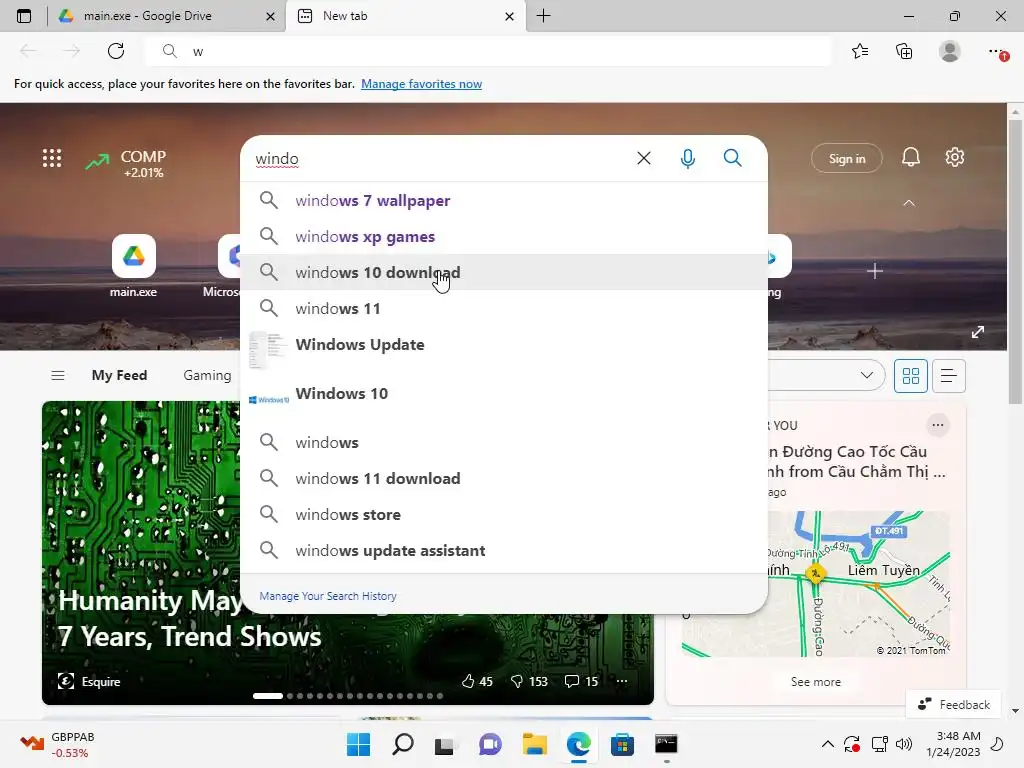The width and height of the screenshot is (1024, 768).
Task: Open Manage Your Search History link
Action: [x=328, y=596]
